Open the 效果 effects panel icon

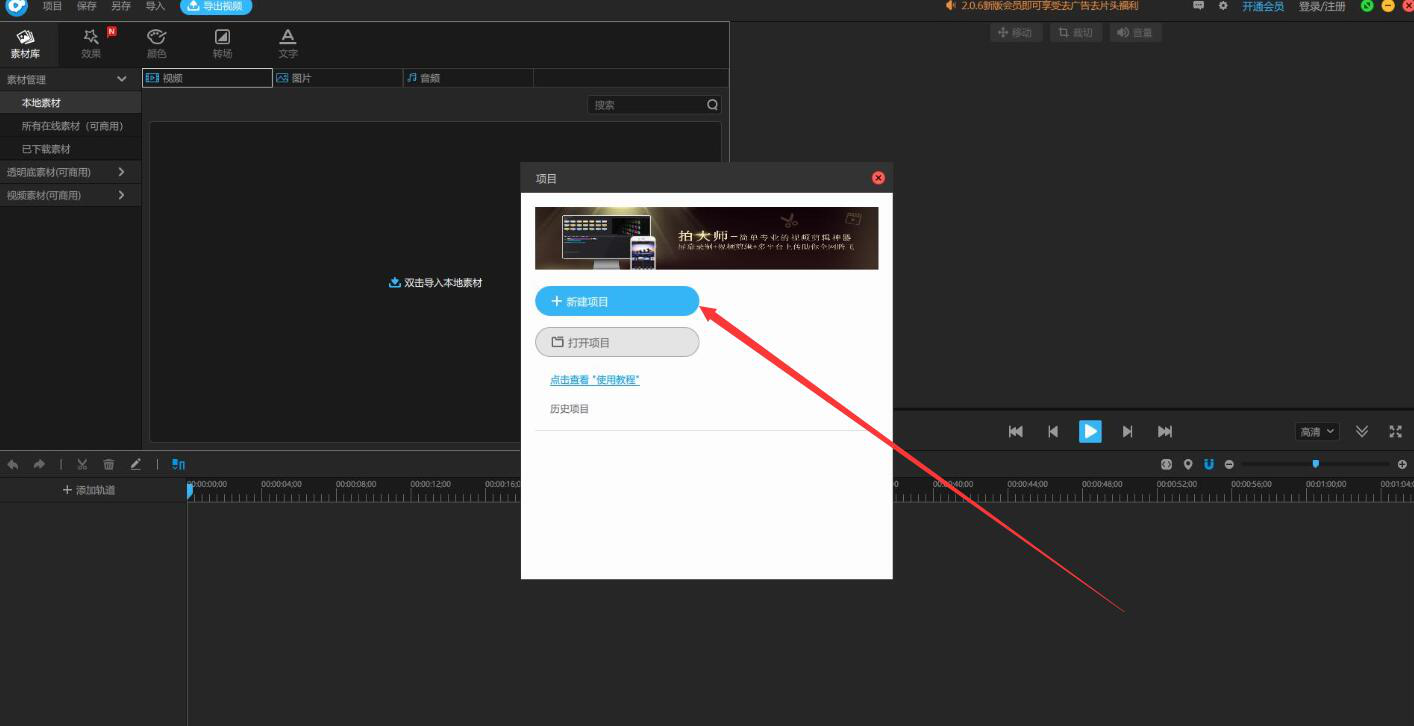point(91,43)
